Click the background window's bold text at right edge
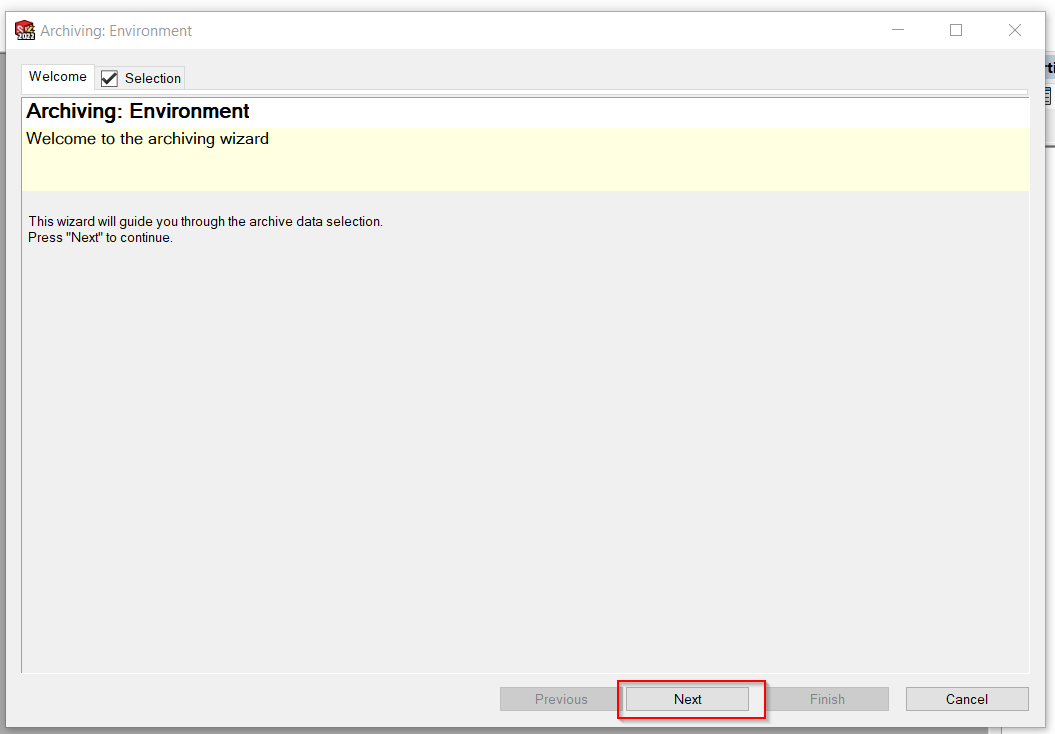The width and height of the screenshot is (1055, 734). (x=1048, y=68)
